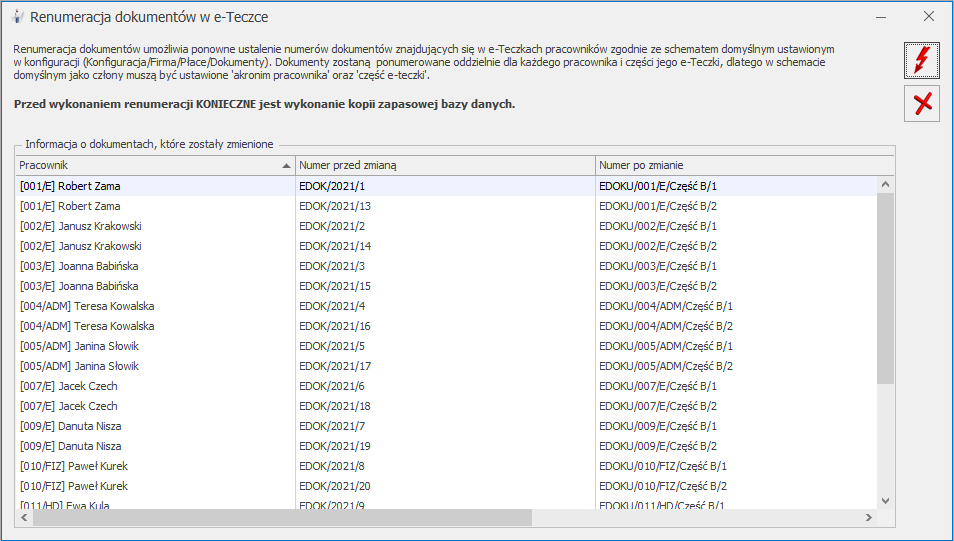Click the vertical scrollbar thumb

pos(885,288)
